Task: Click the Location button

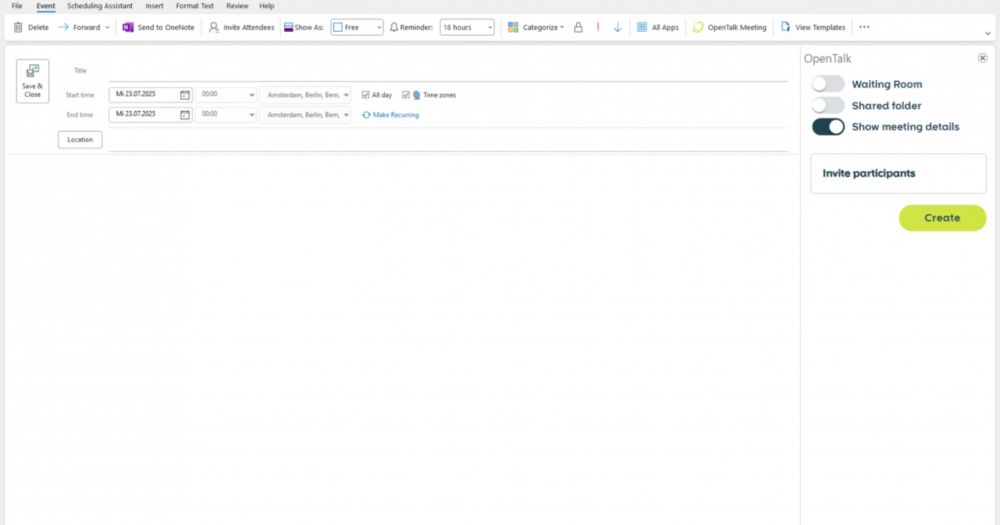Action: pyautogui.click(x=80, y=140)
